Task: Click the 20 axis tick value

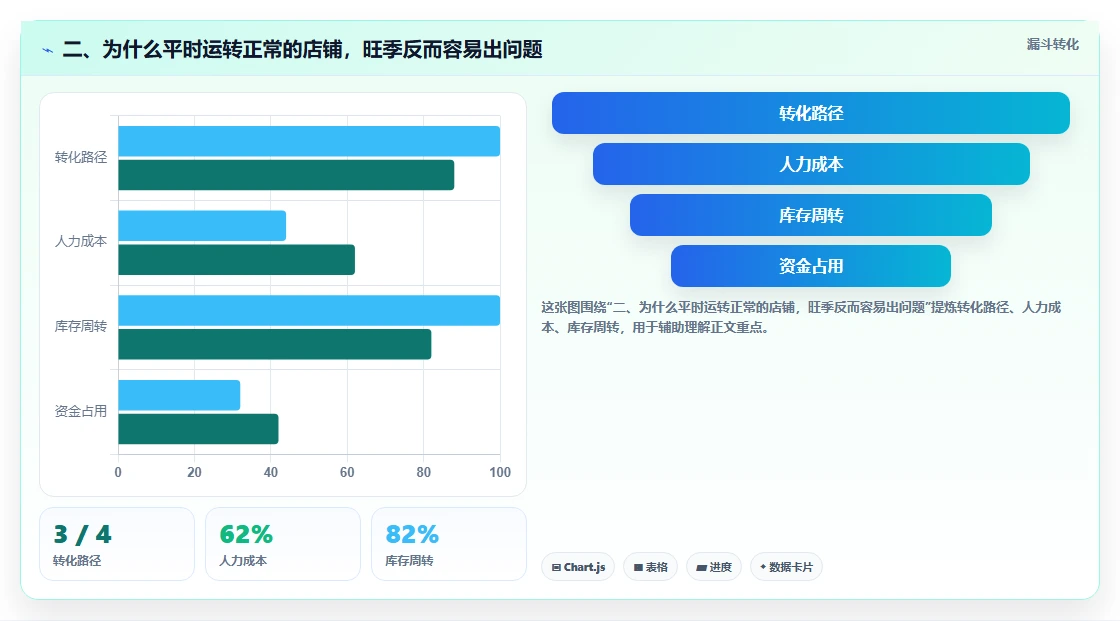Action: [194, 472]
